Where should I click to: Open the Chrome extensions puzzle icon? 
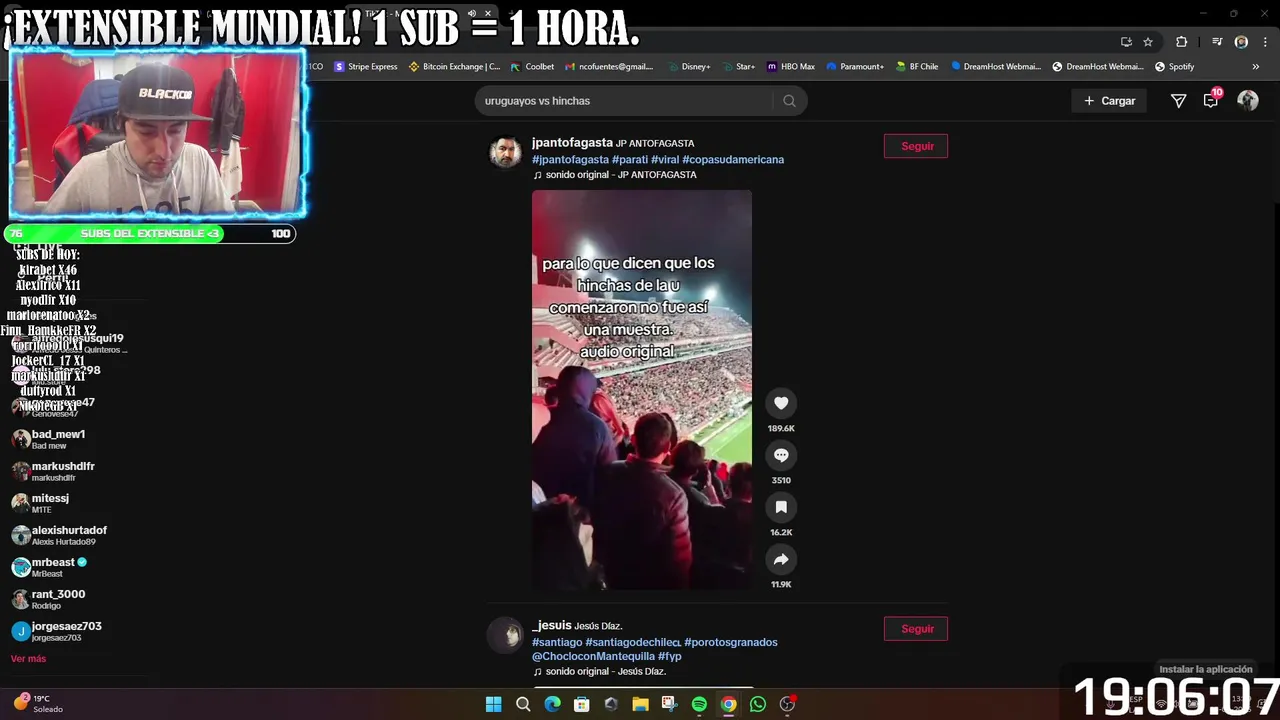tap(1181, 42)
